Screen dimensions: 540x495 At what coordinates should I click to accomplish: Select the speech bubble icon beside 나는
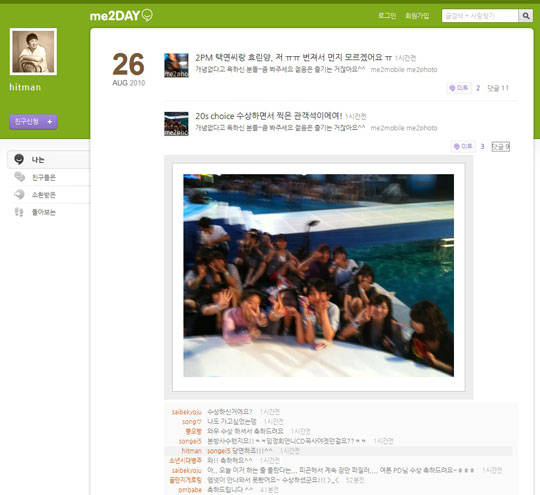click(x=19, y=159)
